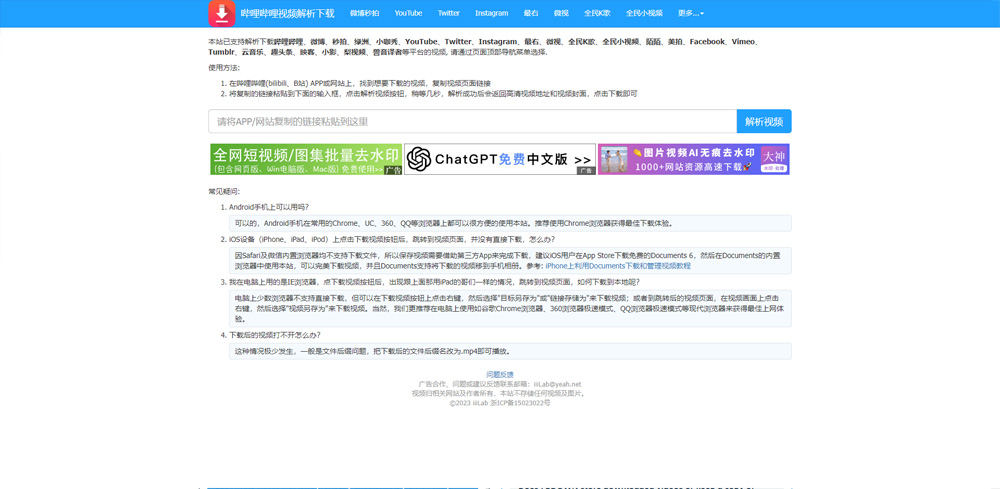Click the answer recommending Chrome on Android
Screen dimensions: 1000x489
(x=510, y=223)
